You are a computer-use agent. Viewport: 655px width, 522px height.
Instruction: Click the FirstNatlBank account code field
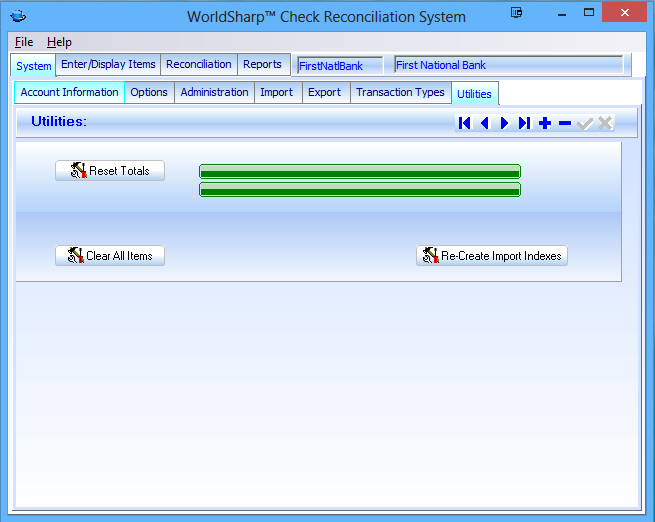click(x=339, y=65)
